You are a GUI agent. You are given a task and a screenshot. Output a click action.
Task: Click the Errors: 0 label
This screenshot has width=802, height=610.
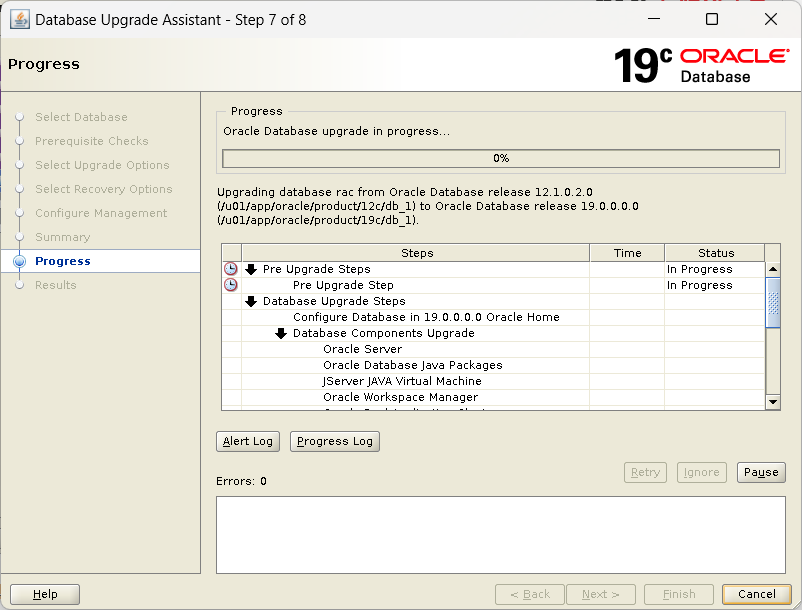coord(241,481)
